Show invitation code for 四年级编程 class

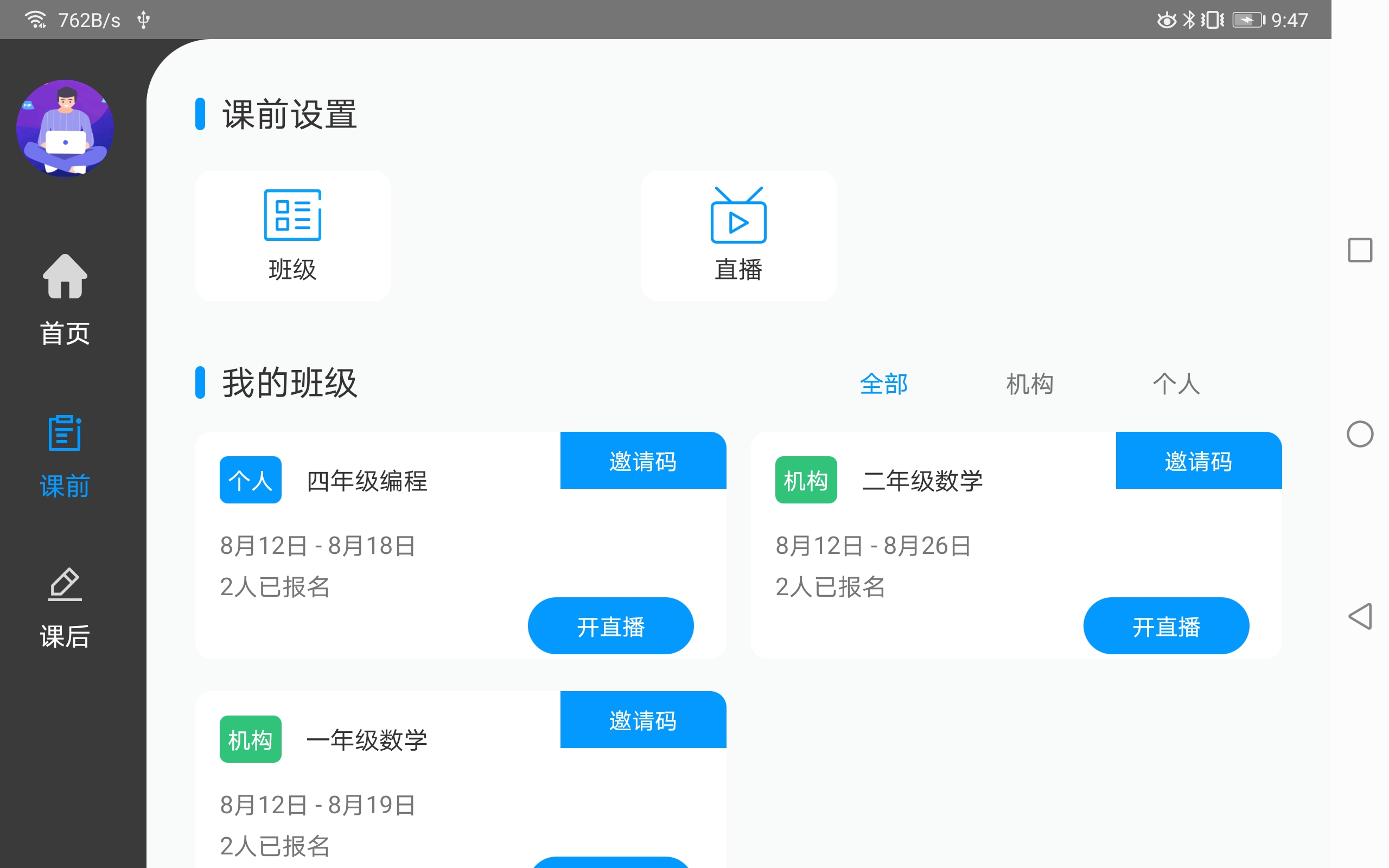[x=643, y=461]
